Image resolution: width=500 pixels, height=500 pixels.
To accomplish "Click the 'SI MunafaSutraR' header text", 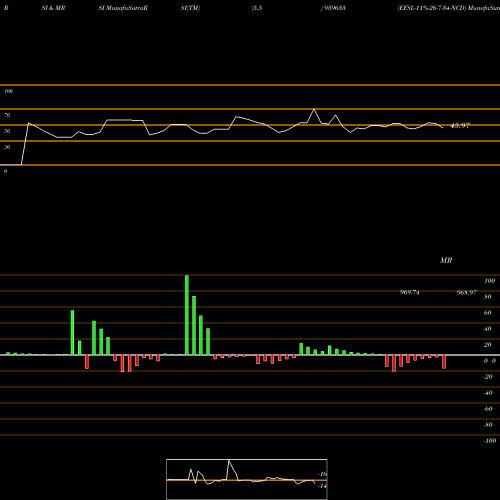I will [x=123, y=8].
